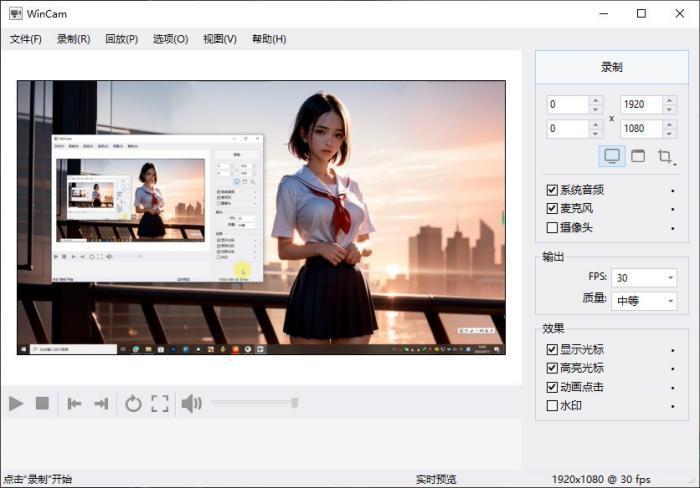Open the 录制(R) menu

pos(73,39)
